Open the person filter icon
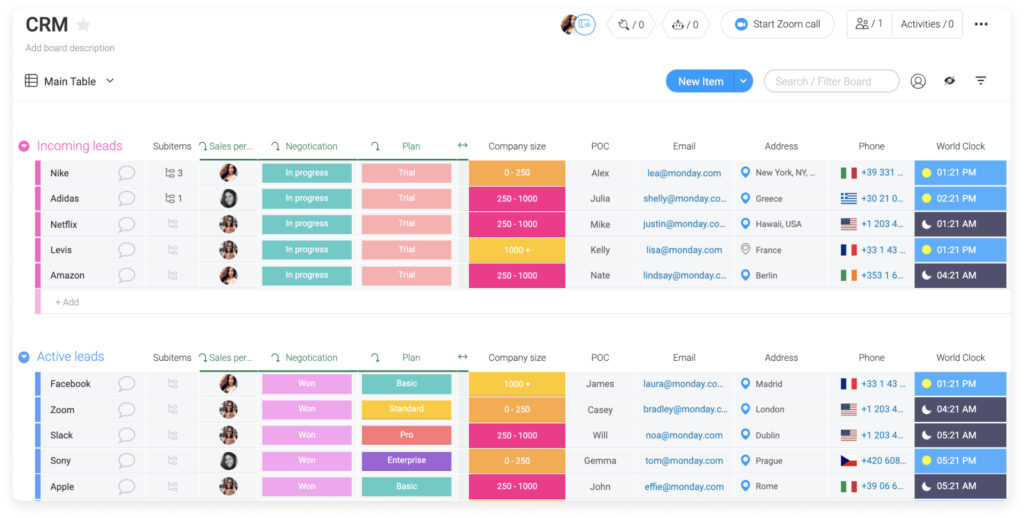Viewport: 1024px width, 518px height. coord(918,82)
